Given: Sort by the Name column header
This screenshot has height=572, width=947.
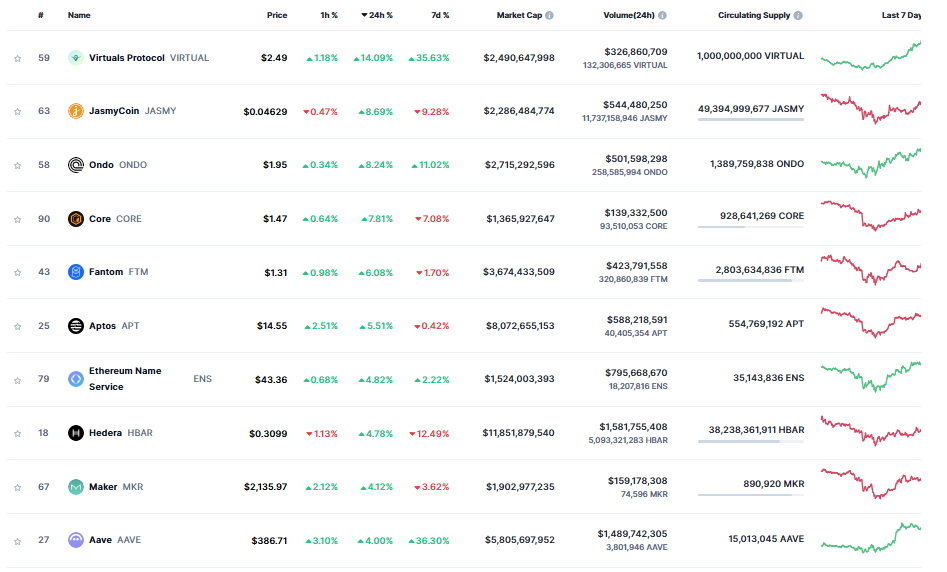Looking at the screenshot, I should click(79, 15).
